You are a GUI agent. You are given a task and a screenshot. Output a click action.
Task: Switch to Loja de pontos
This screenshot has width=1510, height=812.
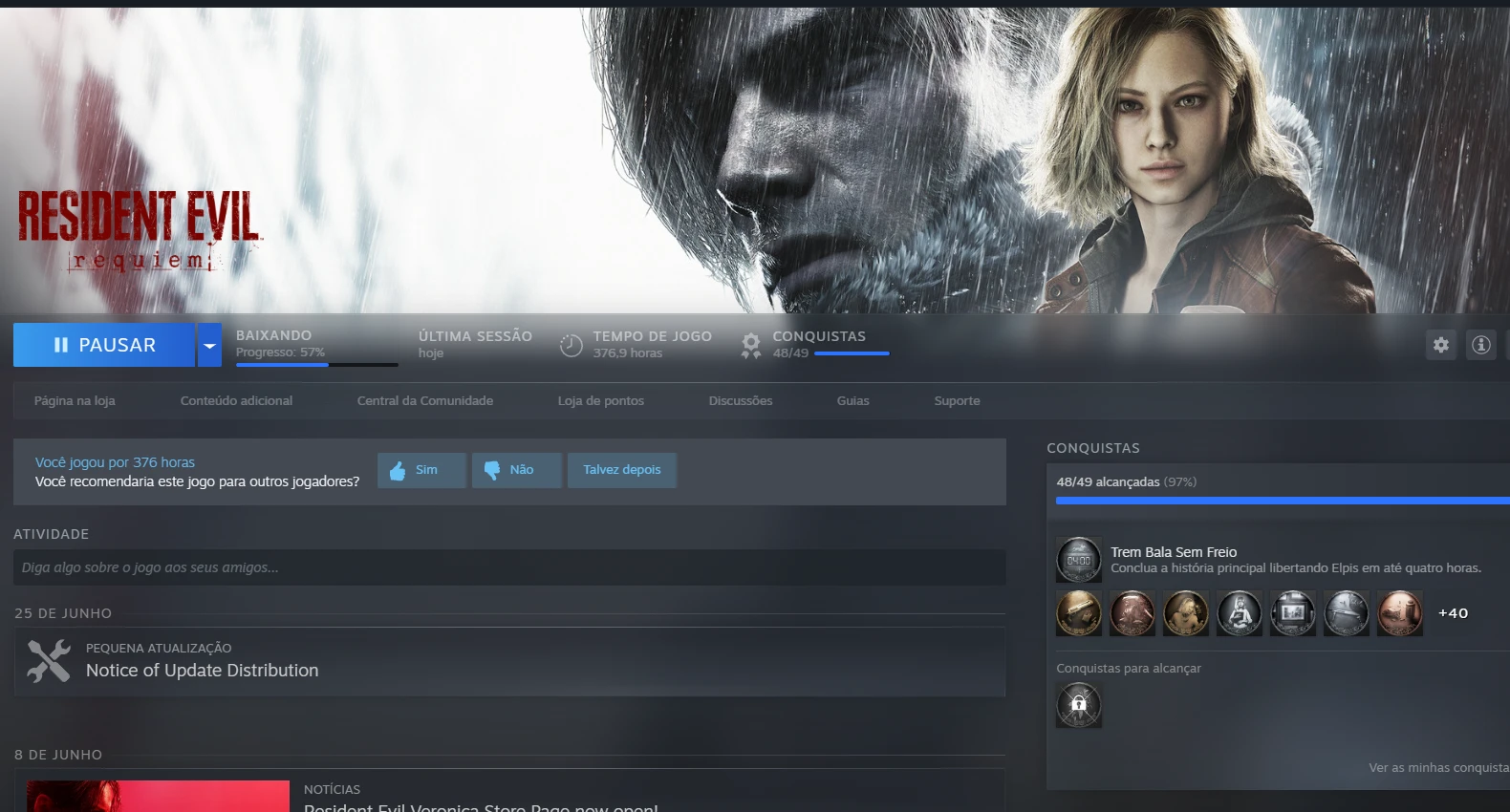(601, 400)
